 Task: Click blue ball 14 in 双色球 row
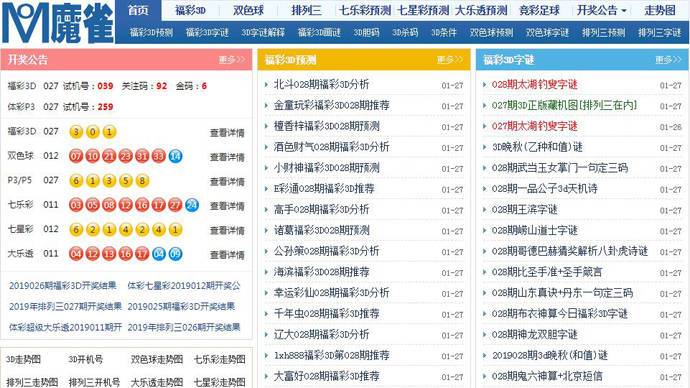pos(175,156)
